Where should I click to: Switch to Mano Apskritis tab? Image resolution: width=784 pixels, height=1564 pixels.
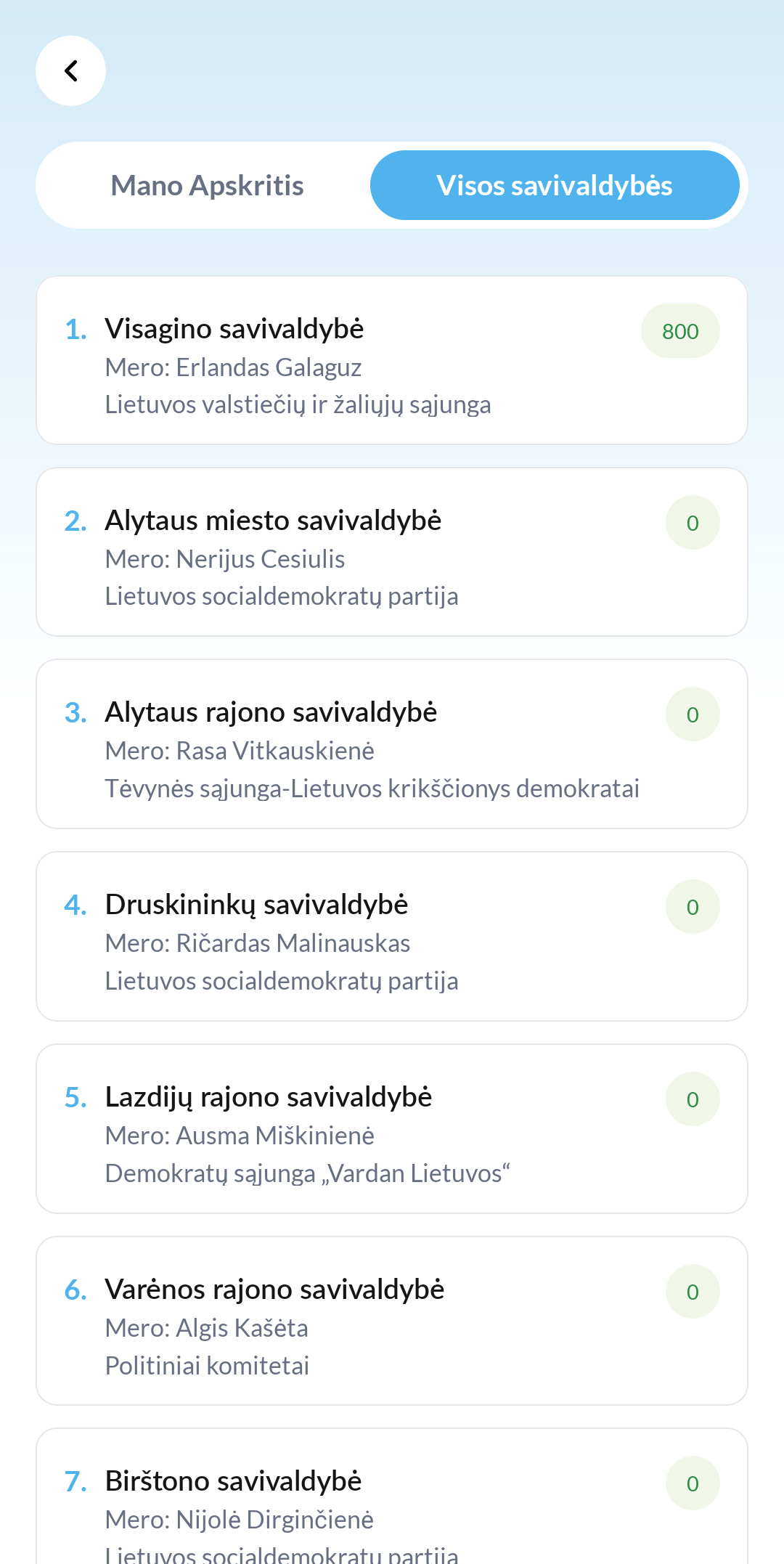pos(207,186)
